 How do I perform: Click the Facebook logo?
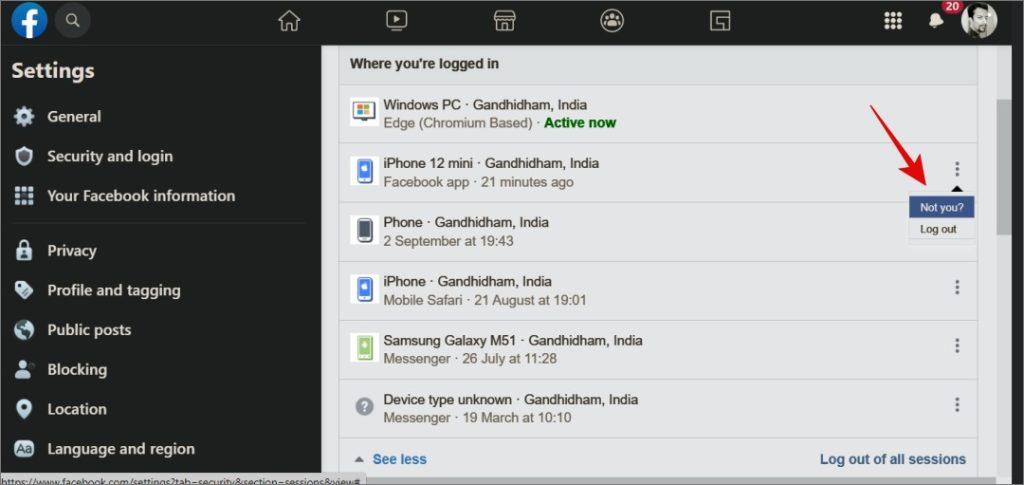[29, 21]
